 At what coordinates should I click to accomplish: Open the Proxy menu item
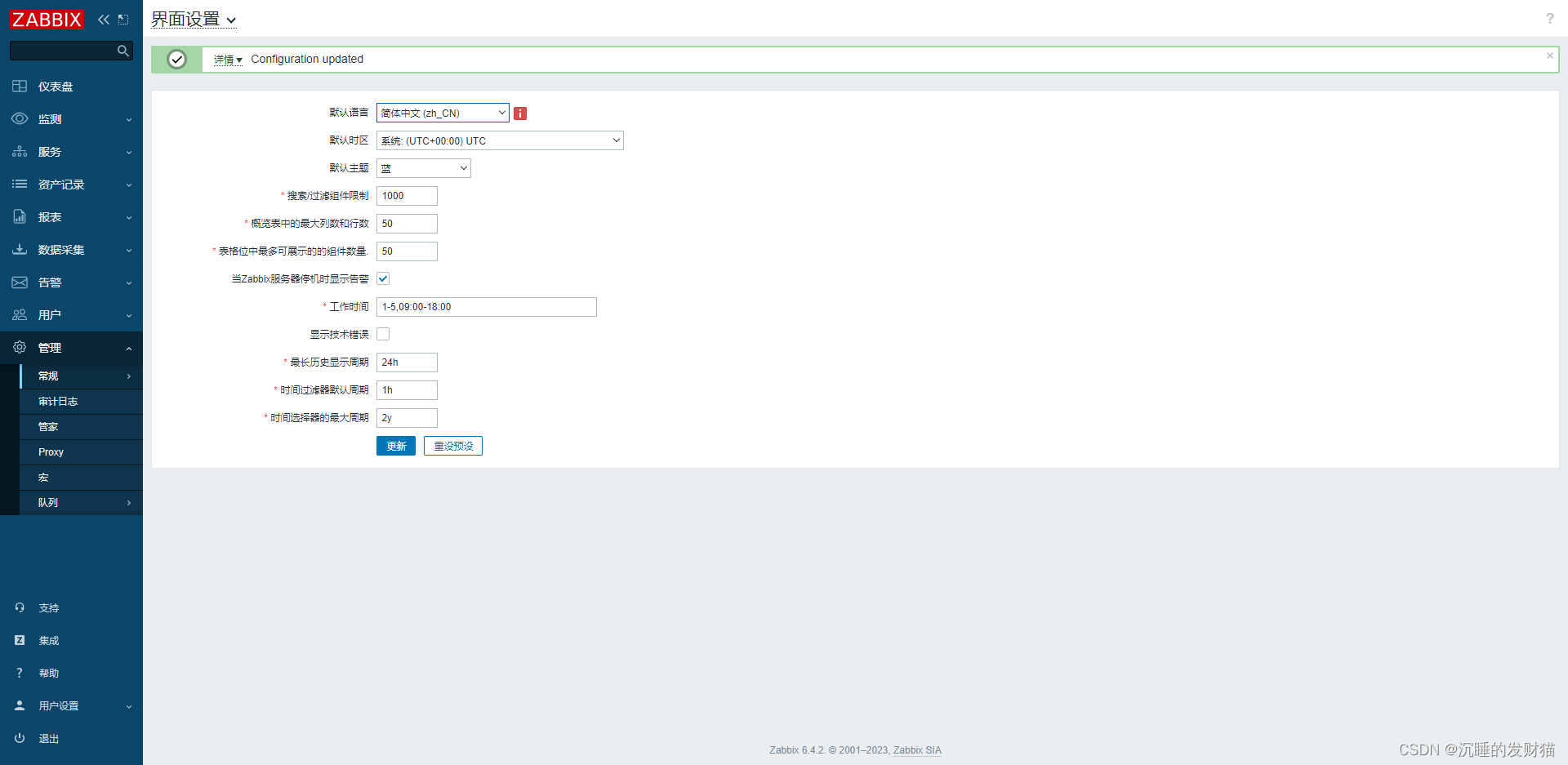(x=81, y=452)
